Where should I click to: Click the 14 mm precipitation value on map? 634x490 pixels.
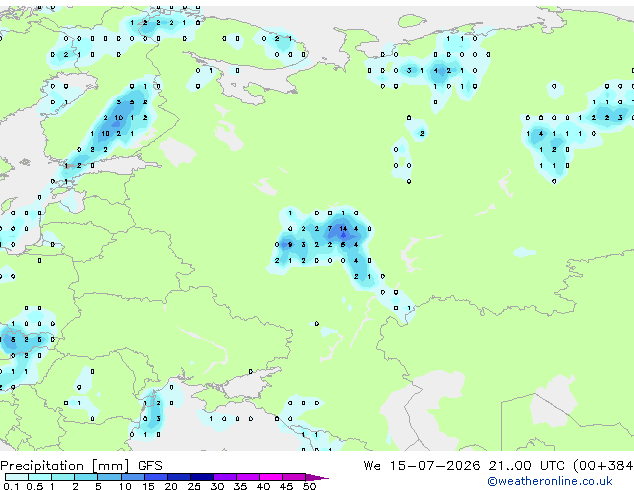pos(343,229)
